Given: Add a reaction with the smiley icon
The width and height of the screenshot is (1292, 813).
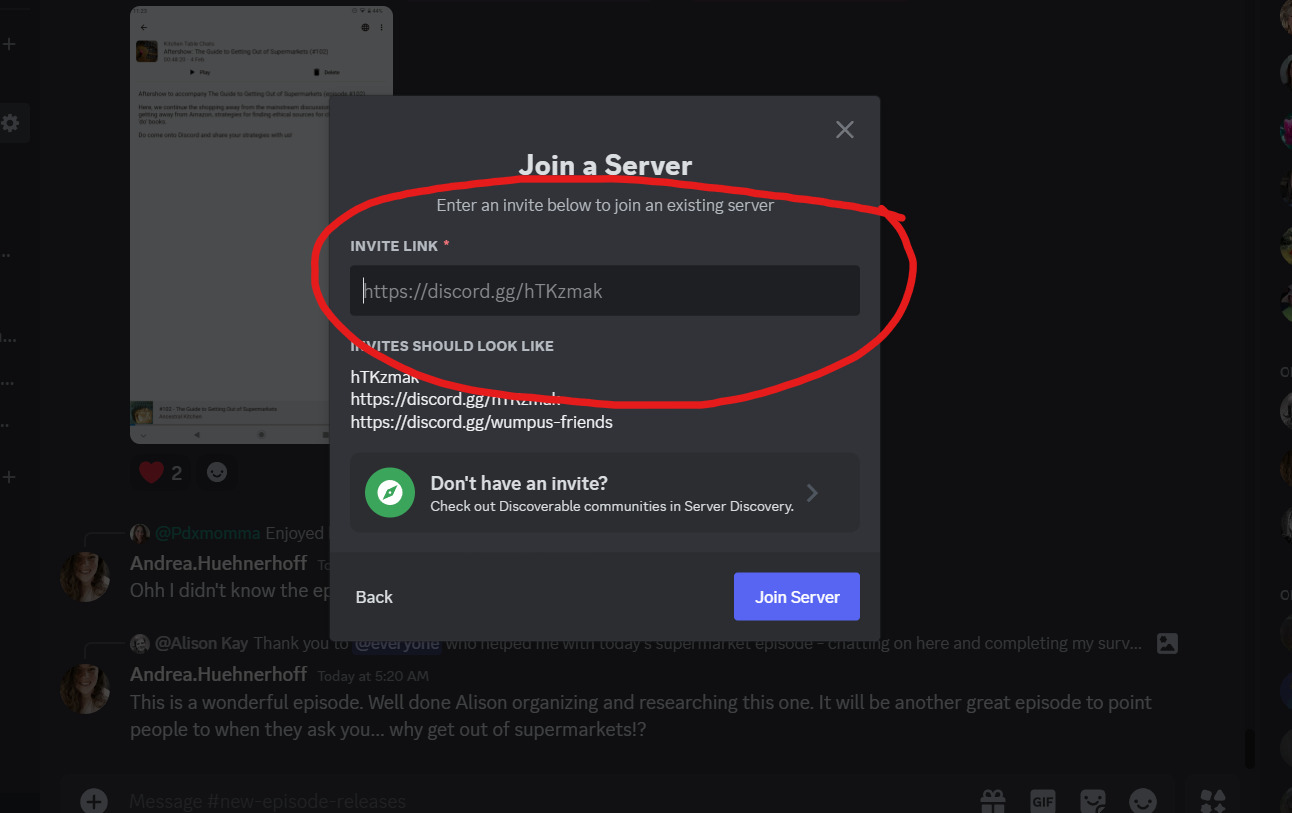Looking at the screenshot, I should 217,472.
